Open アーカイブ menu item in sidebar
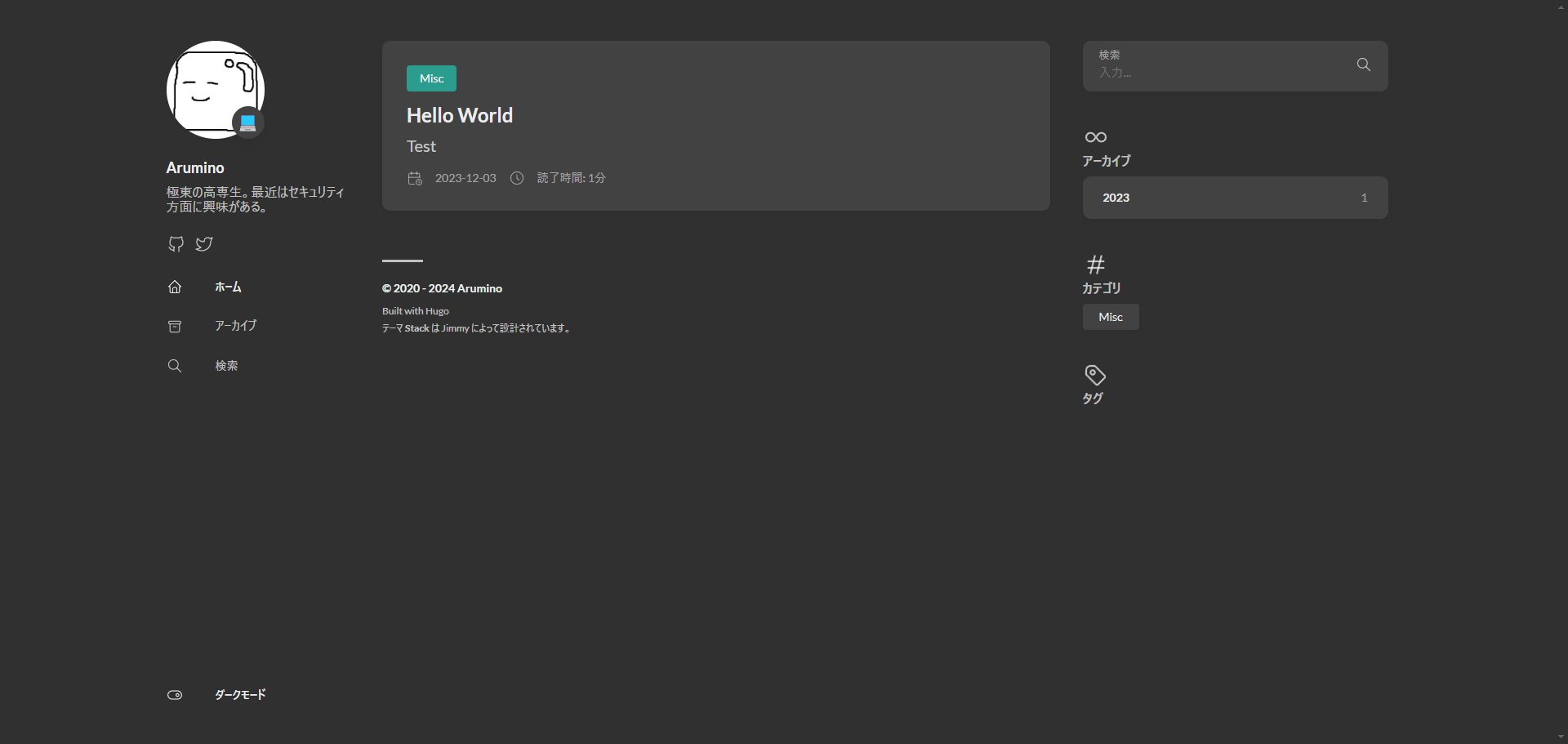 (x=236, y=326)
